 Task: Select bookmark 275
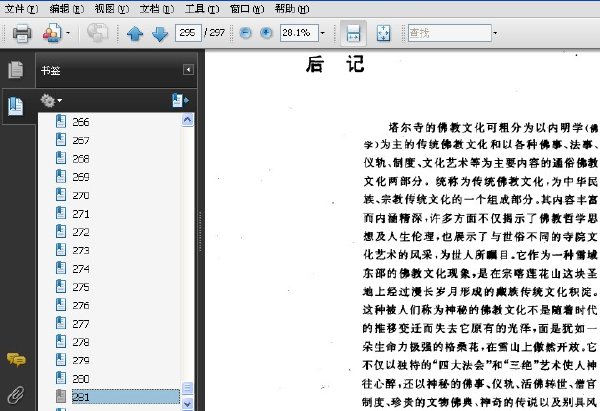(x=81, y=287)
